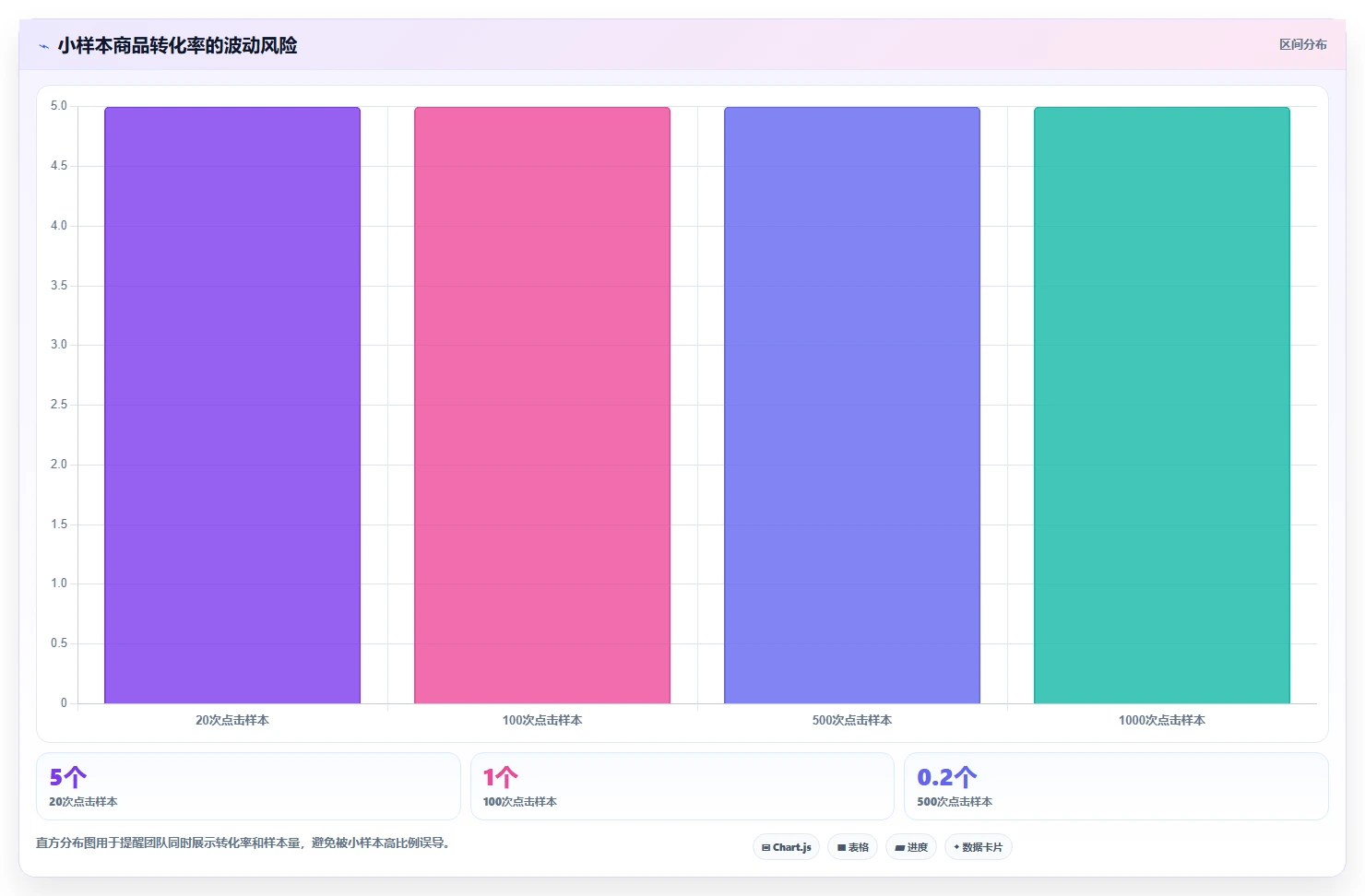Click the chart icon beside the title
Image resolution: width=1365 pixels, height=896 pixels.
(x=43, y=46)
